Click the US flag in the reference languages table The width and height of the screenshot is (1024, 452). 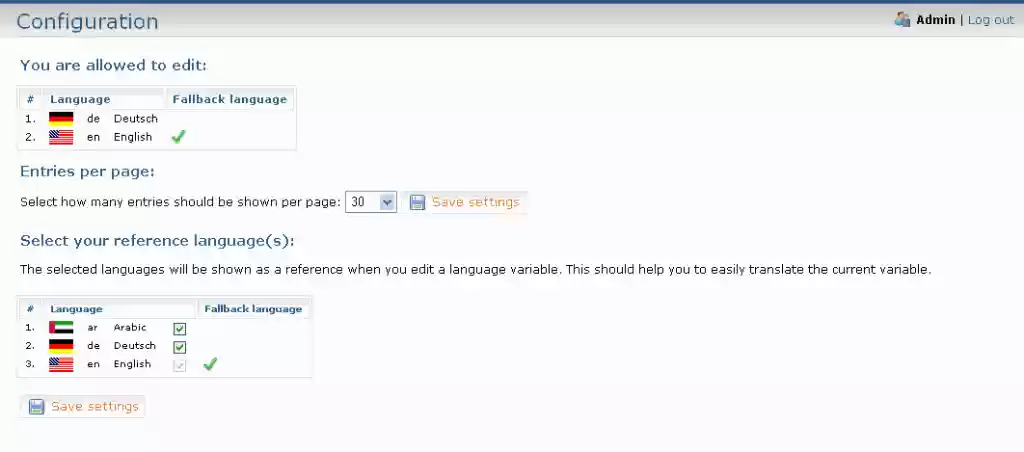click(x=61, y=364)
